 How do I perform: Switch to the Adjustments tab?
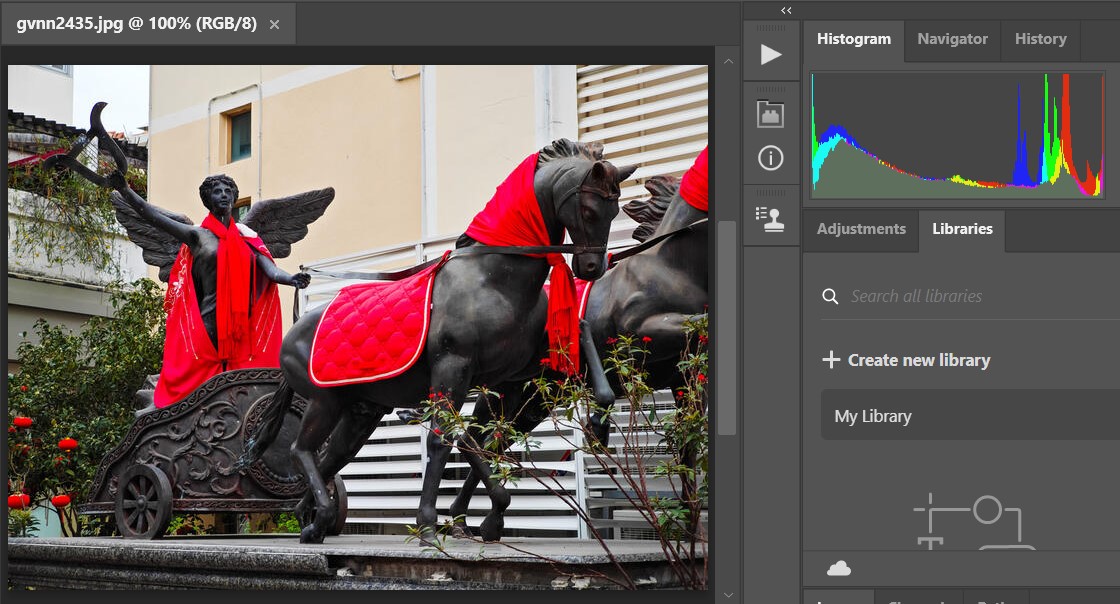(861, 229)
